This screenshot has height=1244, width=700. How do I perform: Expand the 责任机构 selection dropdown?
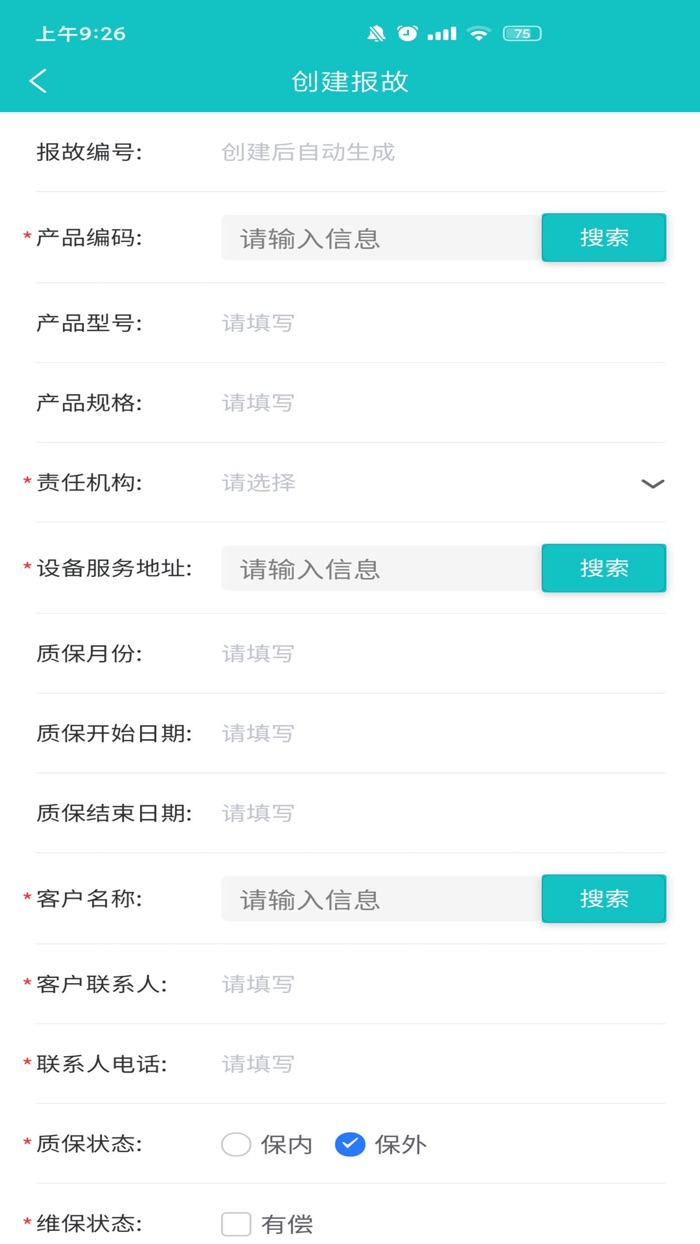tap(651, 483)
